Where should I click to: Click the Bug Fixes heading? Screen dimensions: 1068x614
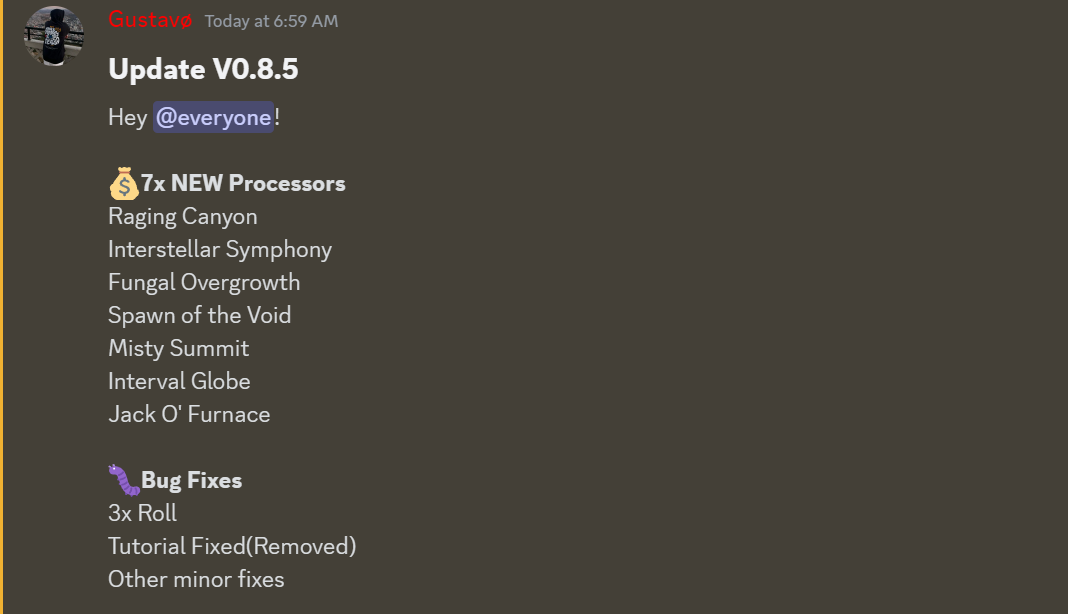click(191, 480)
